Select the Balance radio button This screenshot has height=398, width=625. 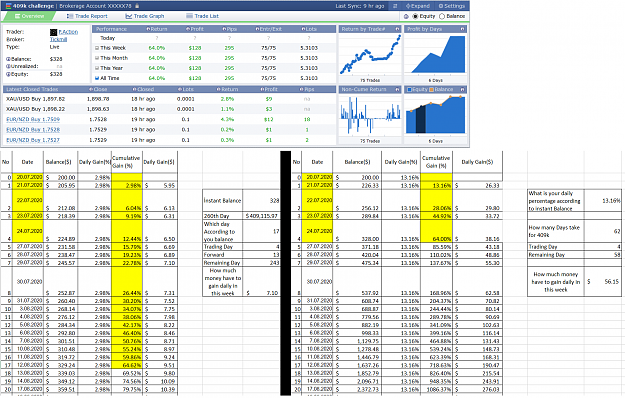pyautogui.click(x=442, y=16)
